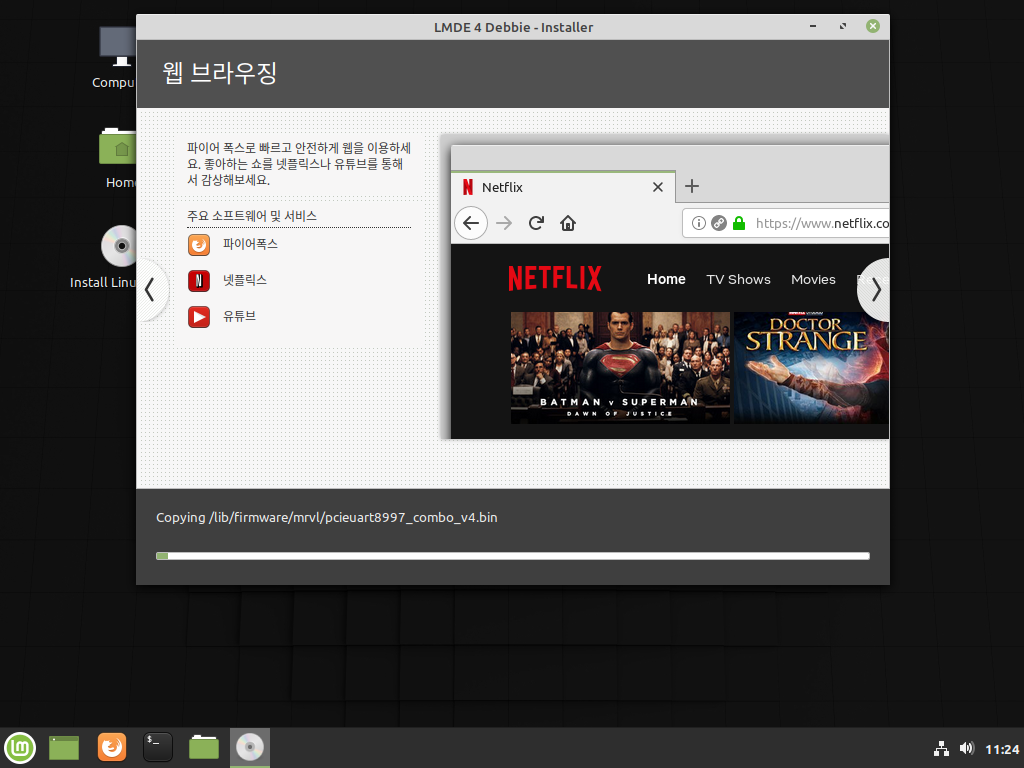Click the 유튜브 label
The height and width of the screenshot is (768, 1024).
(x=239, y=316)
